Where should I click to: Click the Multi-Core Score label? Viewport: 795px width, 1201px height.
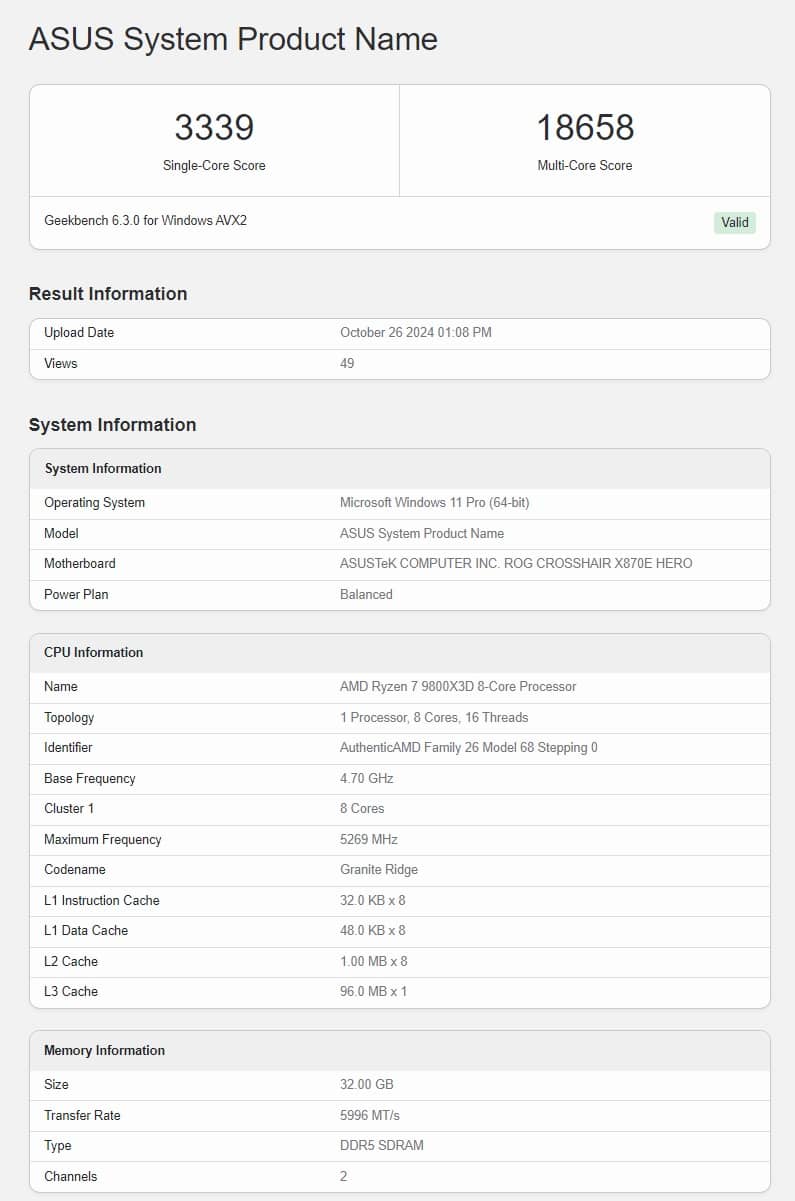[585, 165]
